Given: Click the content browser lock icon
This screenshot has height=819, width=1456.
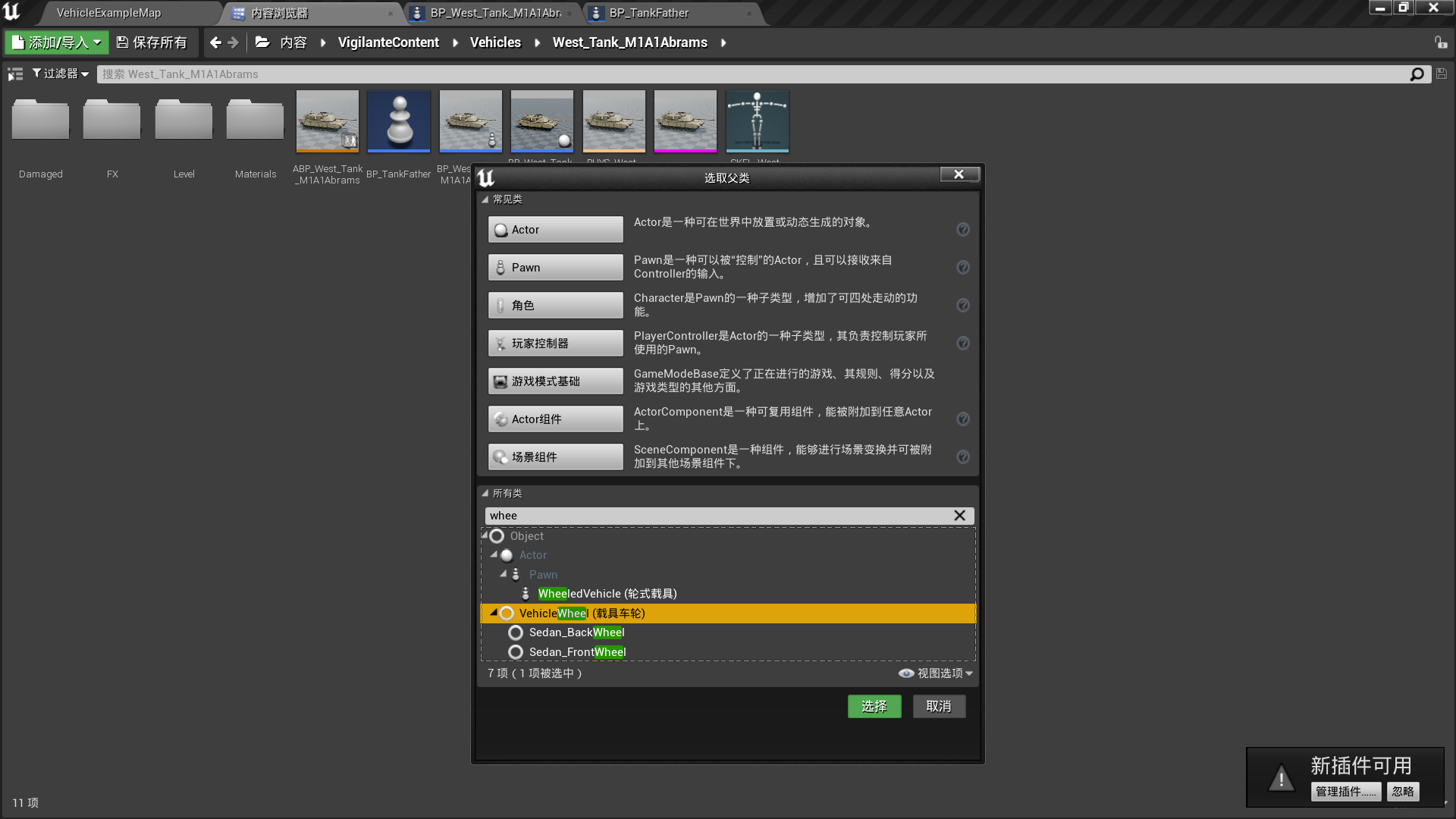Looking at the screenshot, I should tap(1440, 42).
